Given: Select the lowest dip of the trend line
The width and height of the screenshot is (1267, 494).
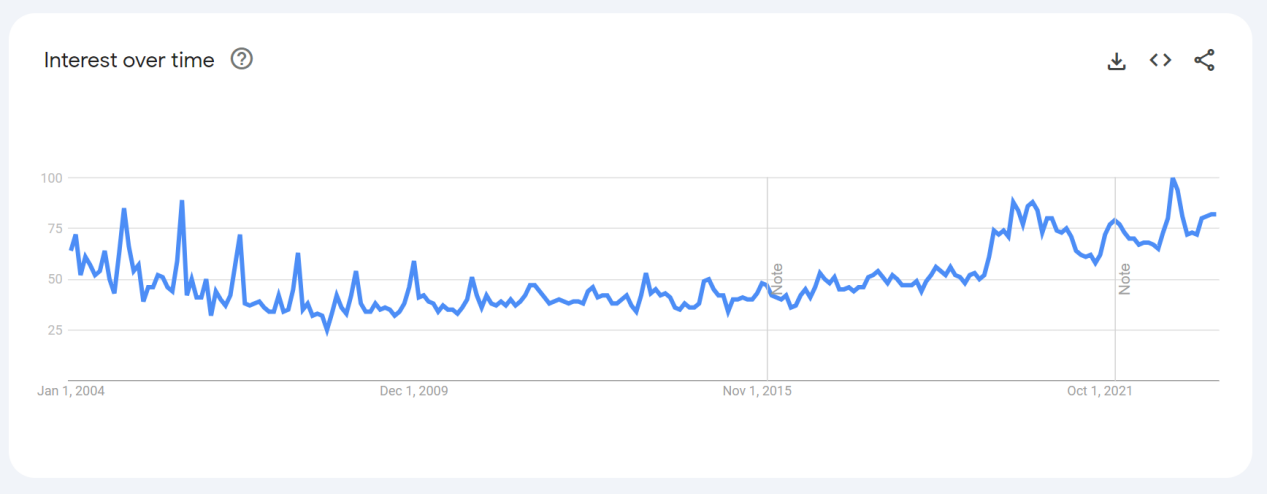Looking at the screenshot, I should (x=327, y=329).
